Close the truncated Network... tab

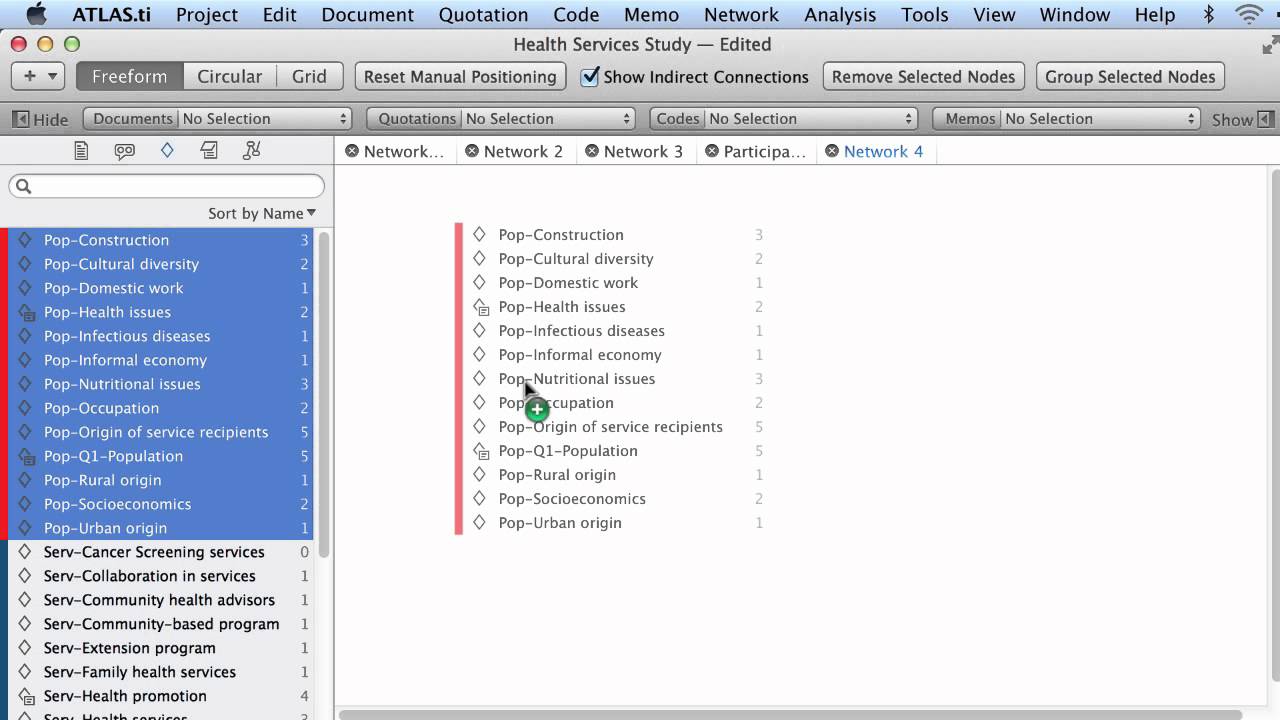point(352,151)
